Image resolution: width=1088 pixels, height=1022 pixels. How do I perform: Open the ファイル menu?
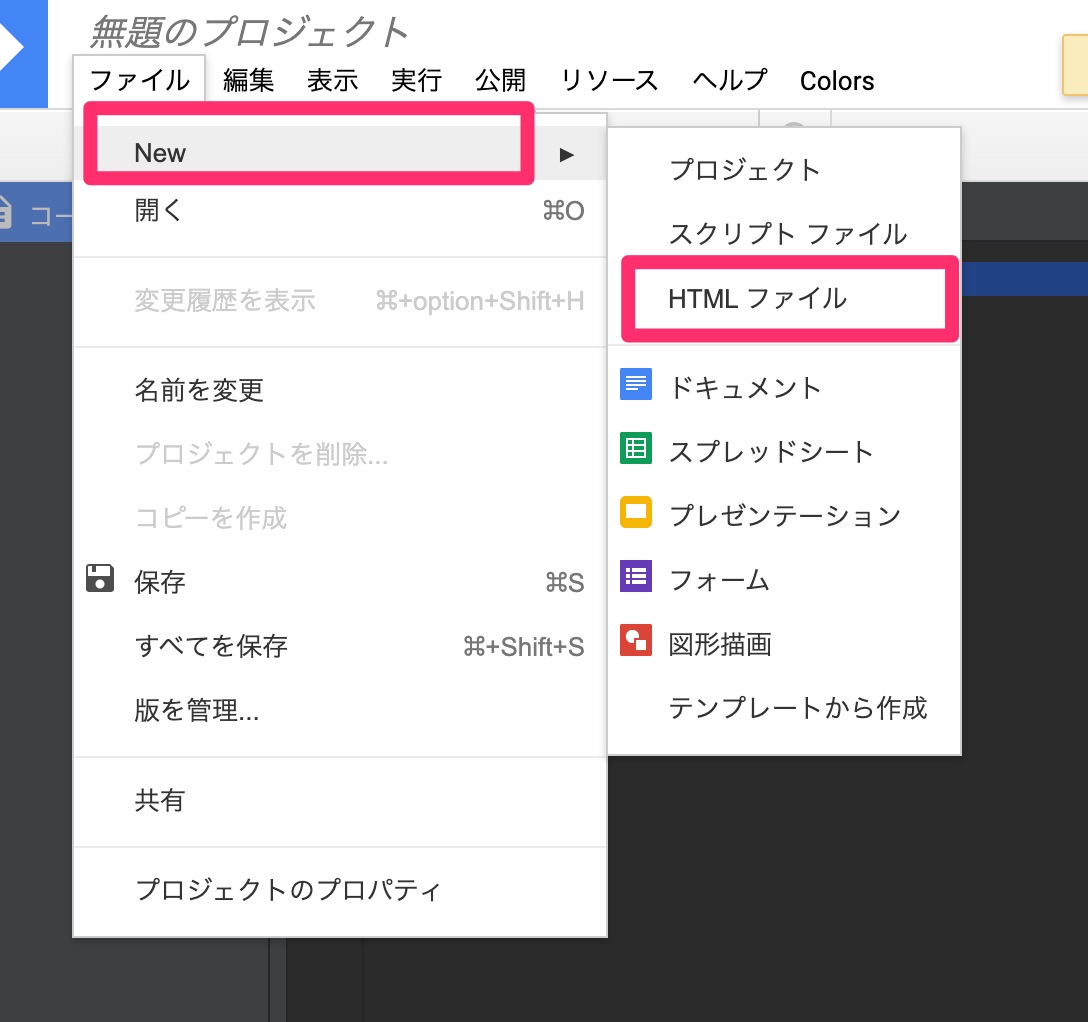[x=139, y=80]
